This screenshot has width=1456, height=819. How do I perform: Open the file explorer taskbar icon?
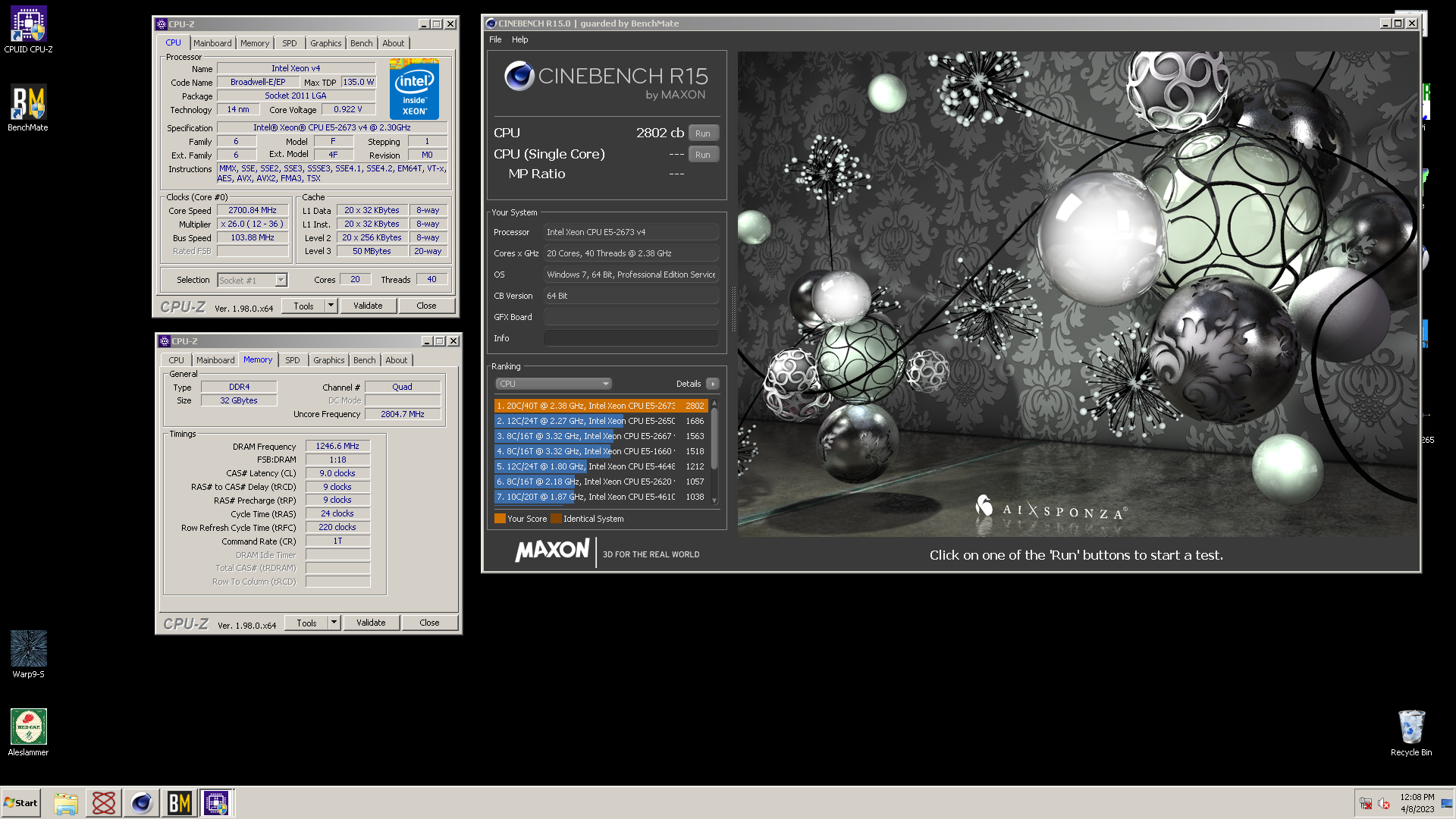(x=66, y=803)
